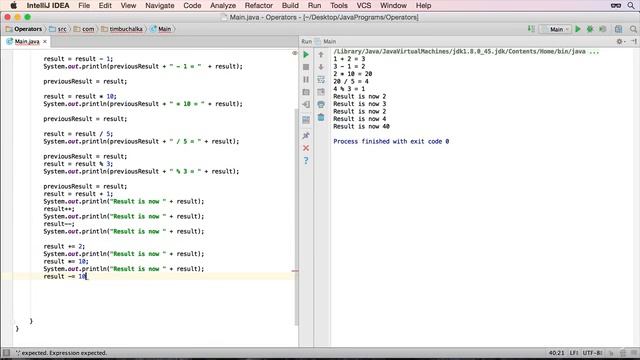Open the Run menu
The width and height of the screenshot is (640, 360).
[314, 6]
